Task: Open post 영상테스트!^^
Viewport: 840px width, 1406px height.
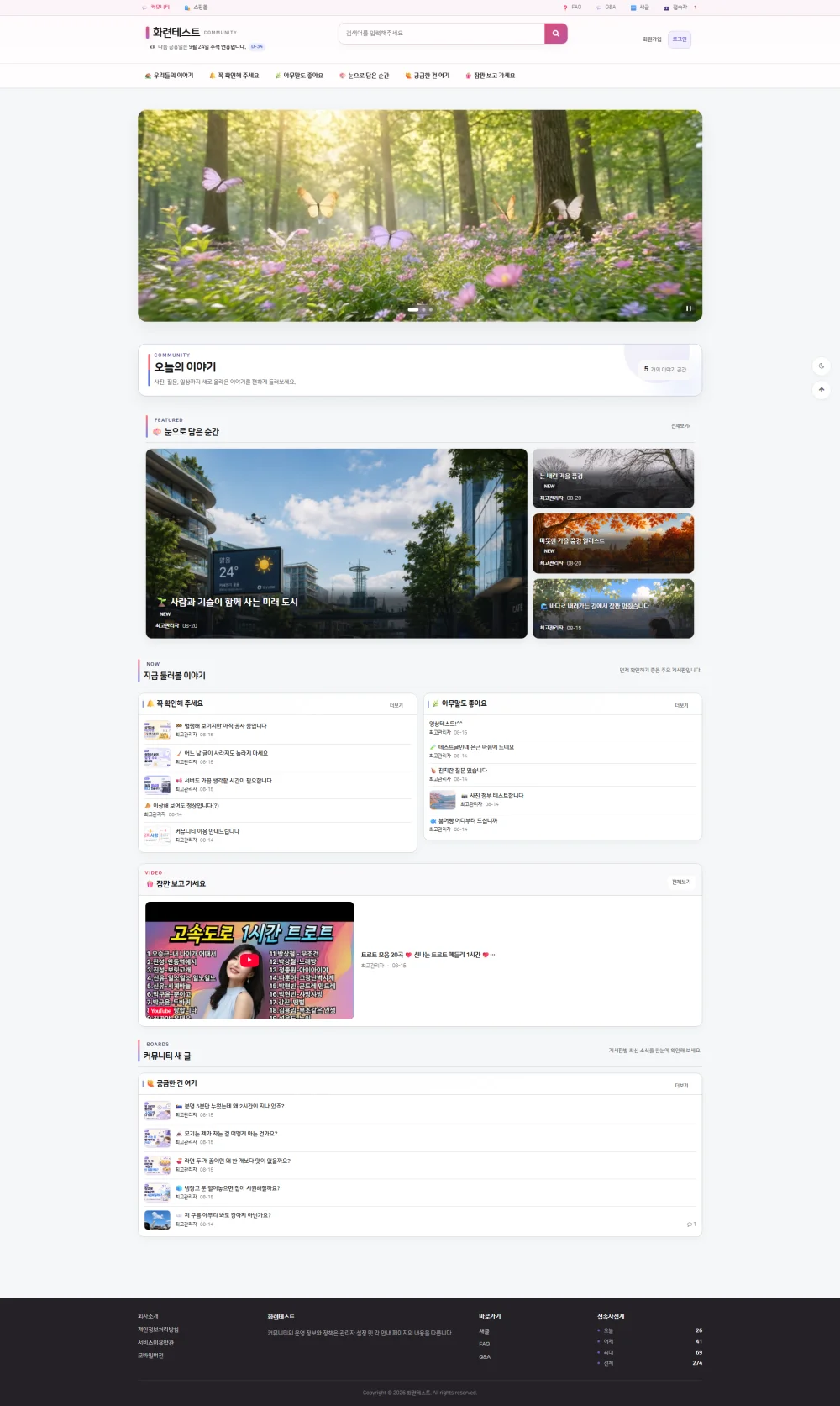Action: (446, 724)
